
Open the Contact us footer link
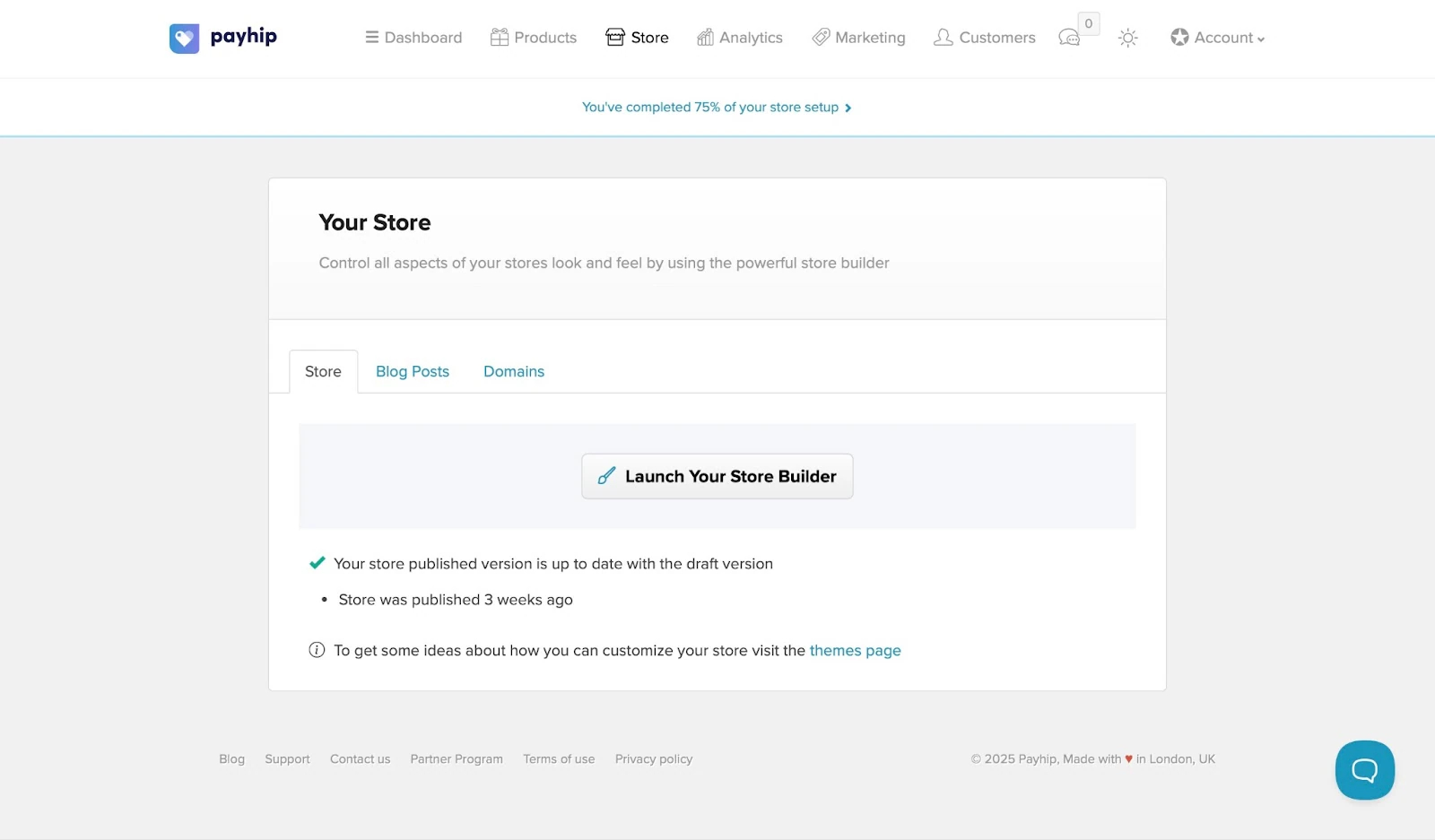pos(360,759)
